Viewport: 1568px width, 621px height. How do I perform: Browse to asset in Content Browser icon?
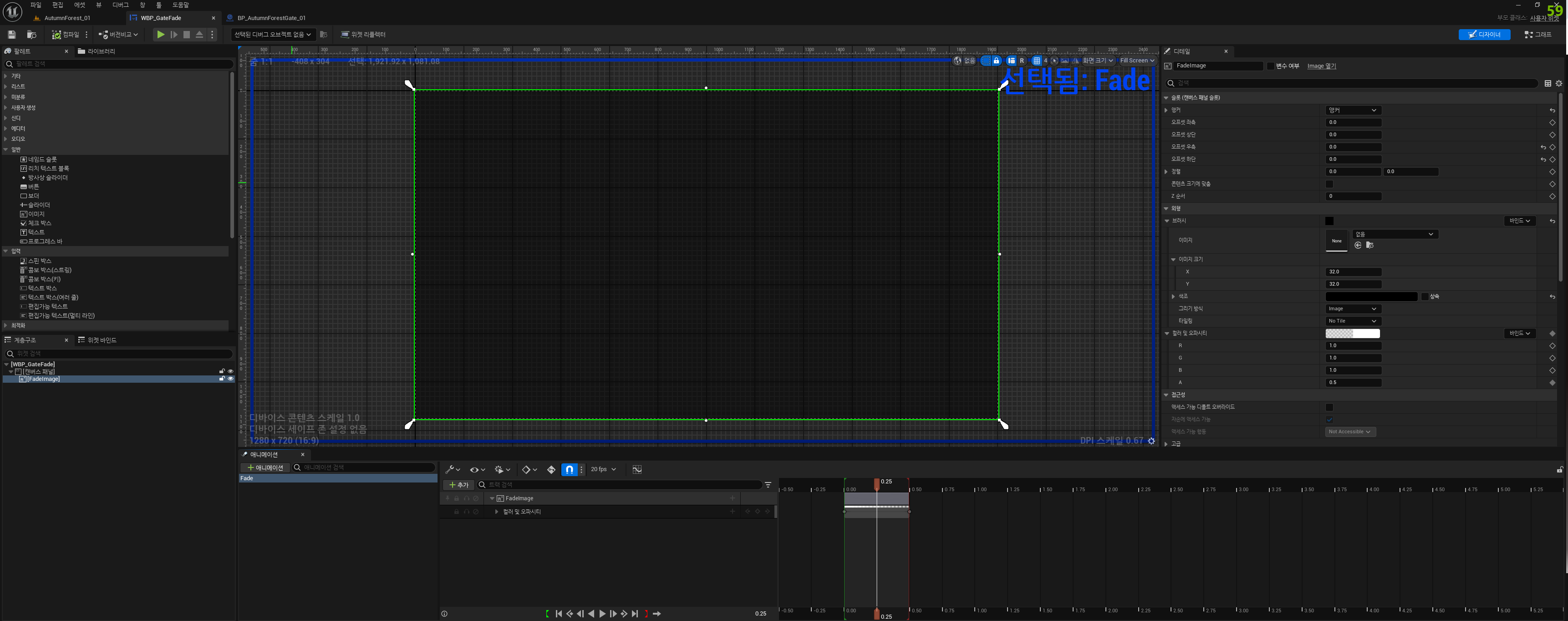click(x=32, y=35)
